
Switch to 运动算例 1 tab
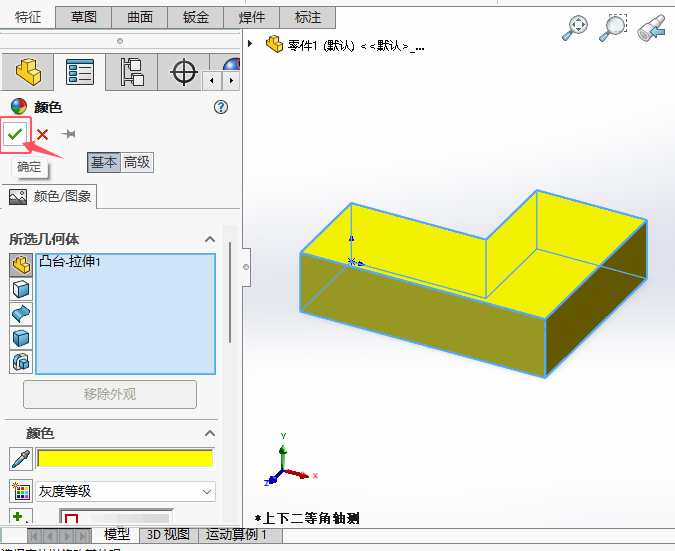pos(240,535)
